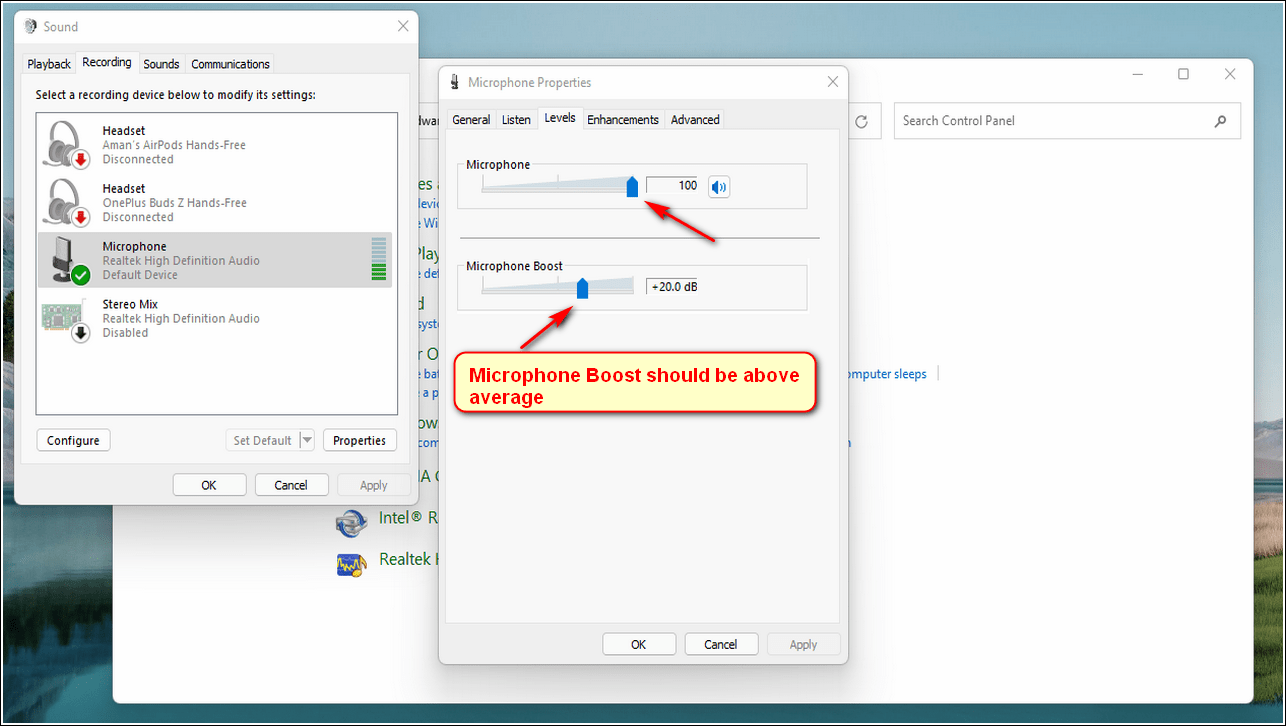
Task: Click OK in Microphone Properties
Action: (x=639, y=644)
